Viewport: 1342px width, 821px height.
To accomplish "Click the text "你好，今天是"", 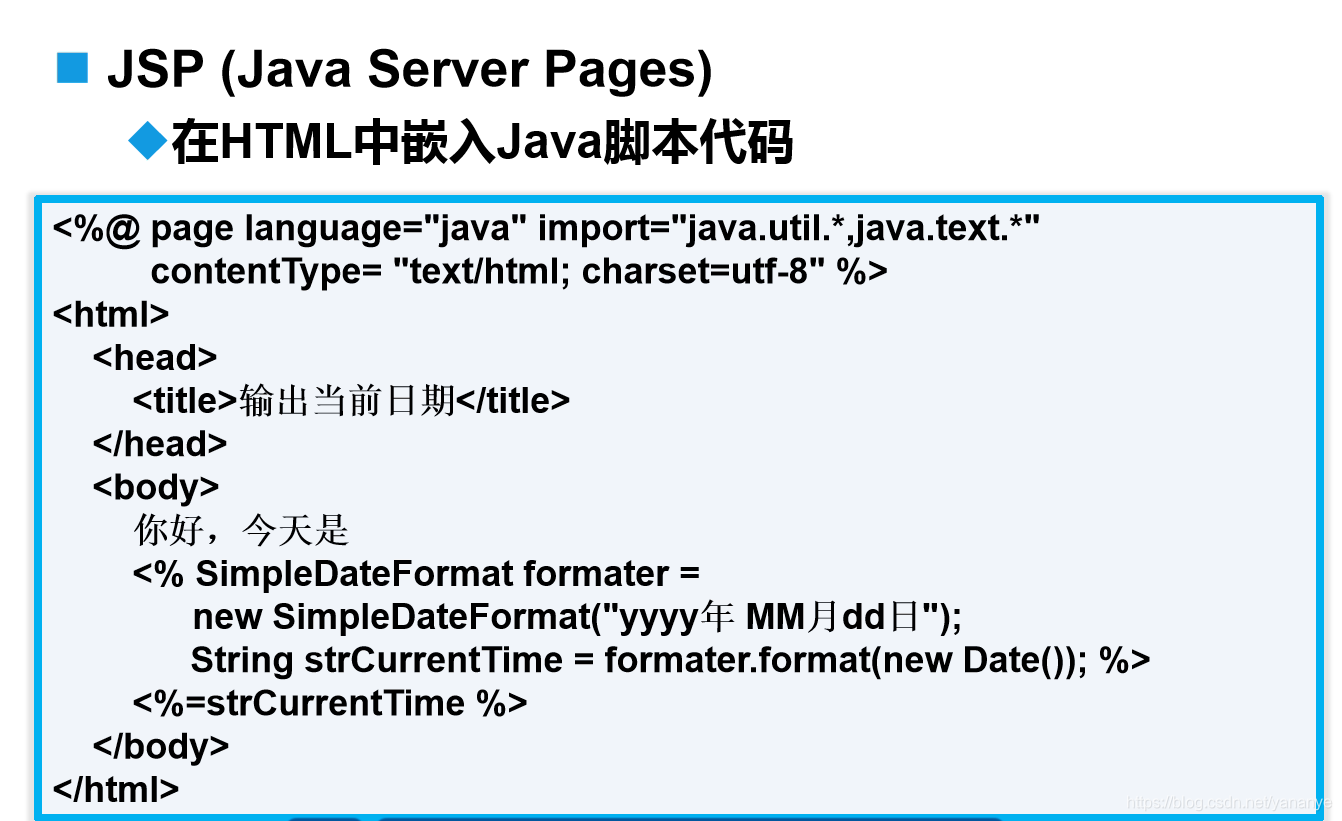I will (x=241, y=530).
